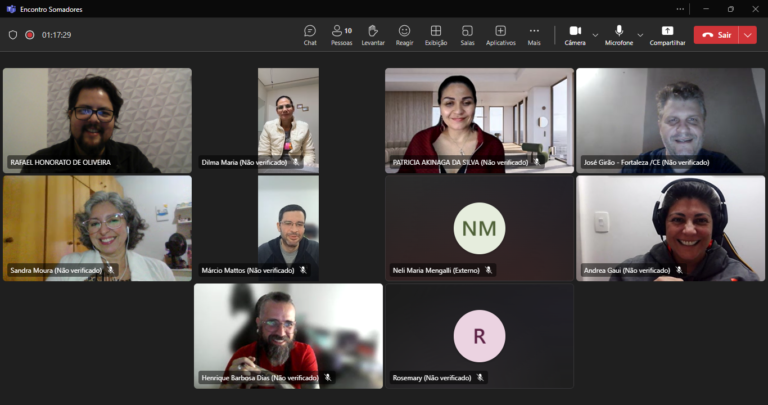Click the red recording indicator
The width and height of the screenshot is (768, 405).
pos(30,35)
